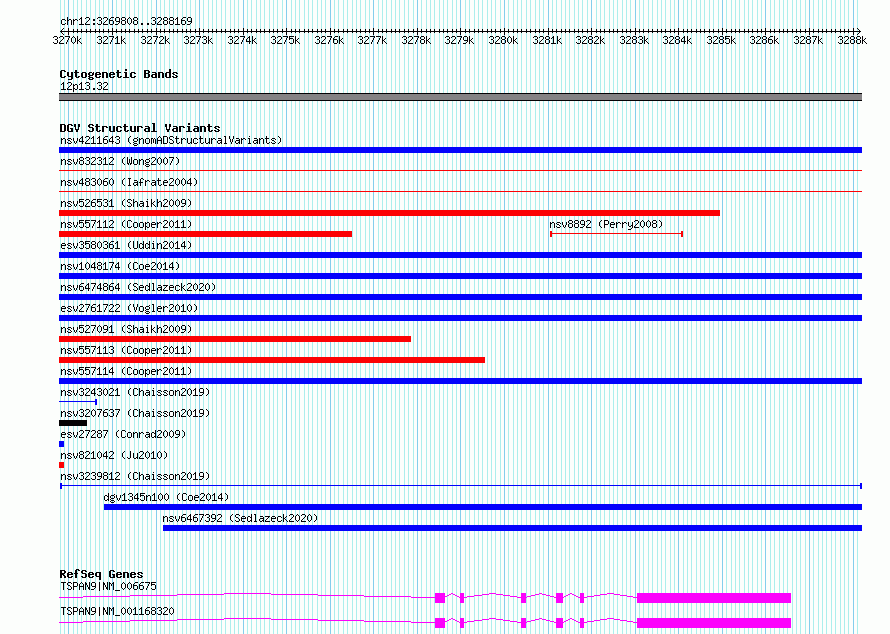Click esv27287 (Conrad2009) label
Screen dimensions: 890x634
[x=123, y=434]
